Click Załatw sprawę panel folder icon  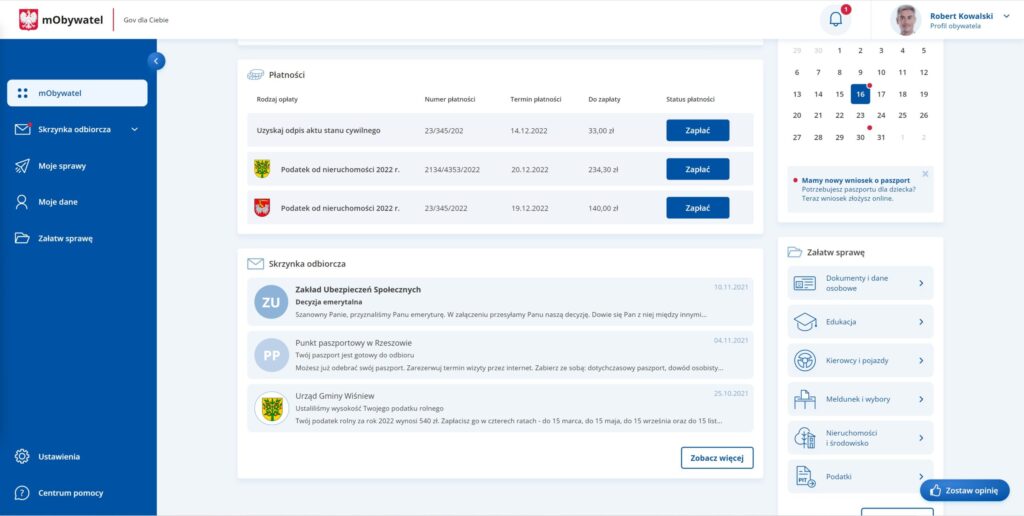[795, 252]
